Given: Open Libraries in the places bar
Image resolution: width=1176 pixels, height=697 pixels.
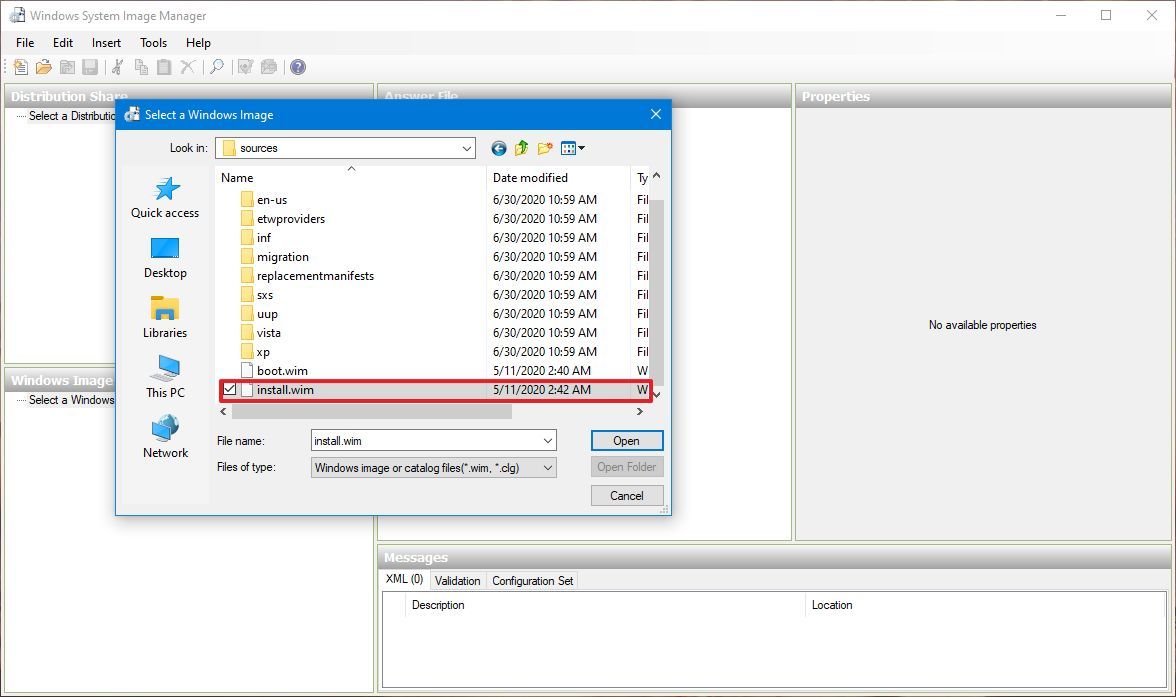Looking at the screenshot, I should [x=165, y=317].
